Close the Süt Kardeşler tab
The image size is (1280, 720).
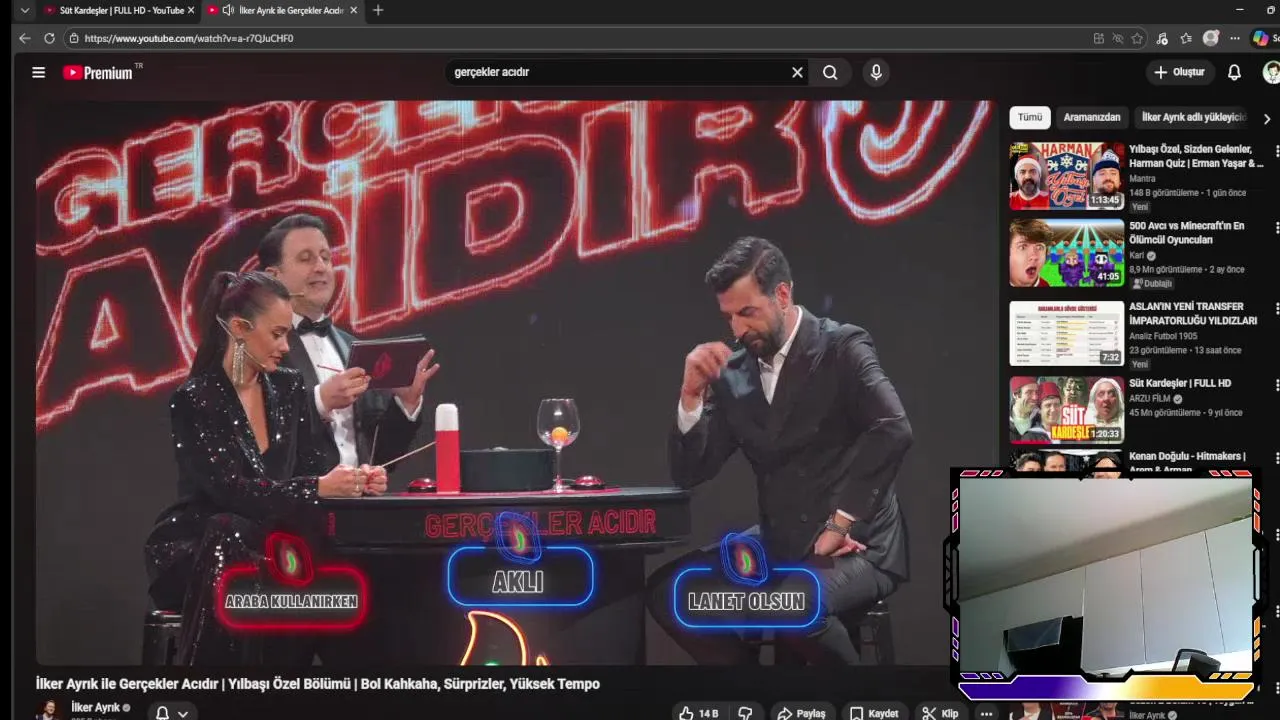point(191,10)
